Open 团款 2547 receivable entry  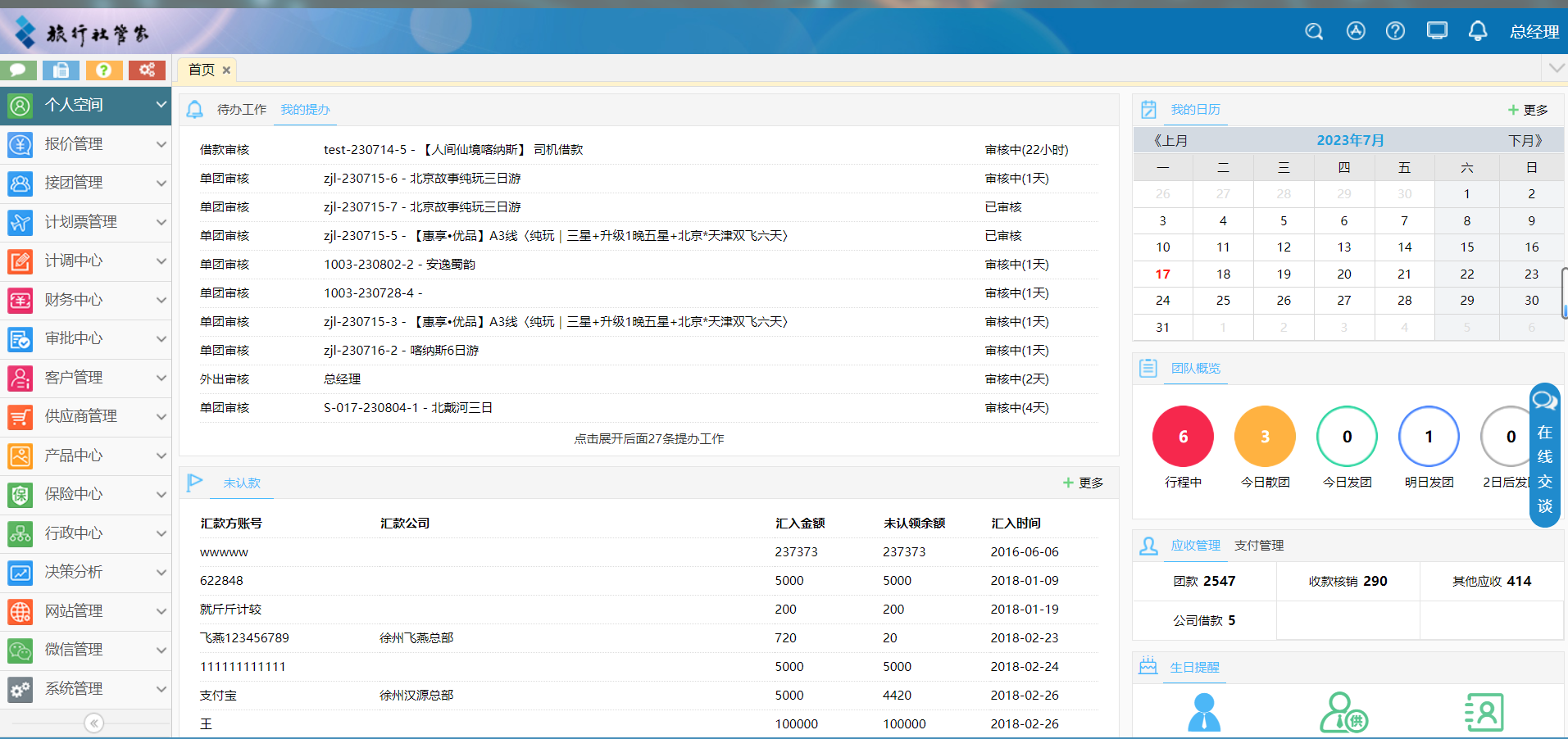(x=1204, y=582)
